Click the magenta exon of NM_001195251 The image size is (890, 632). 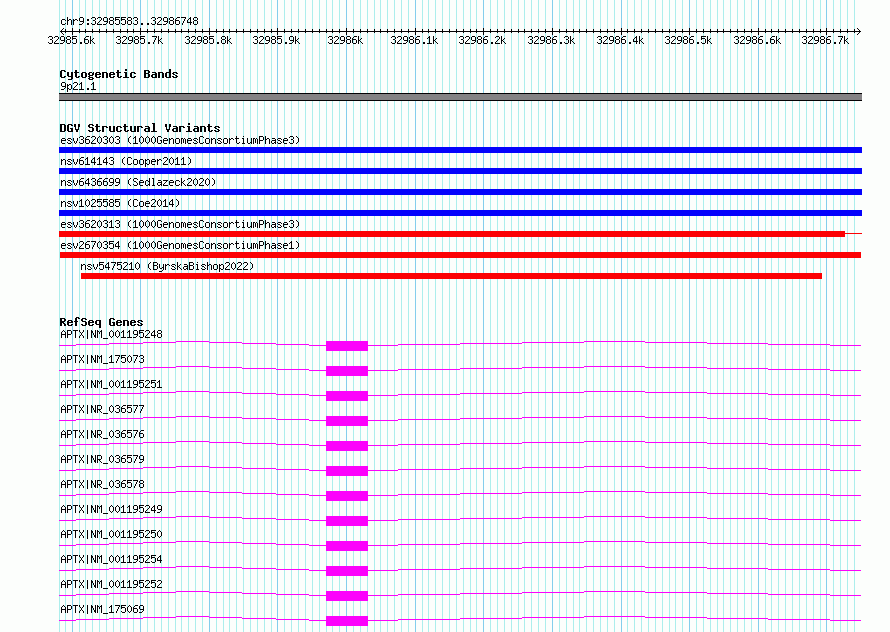coord(347,396)
